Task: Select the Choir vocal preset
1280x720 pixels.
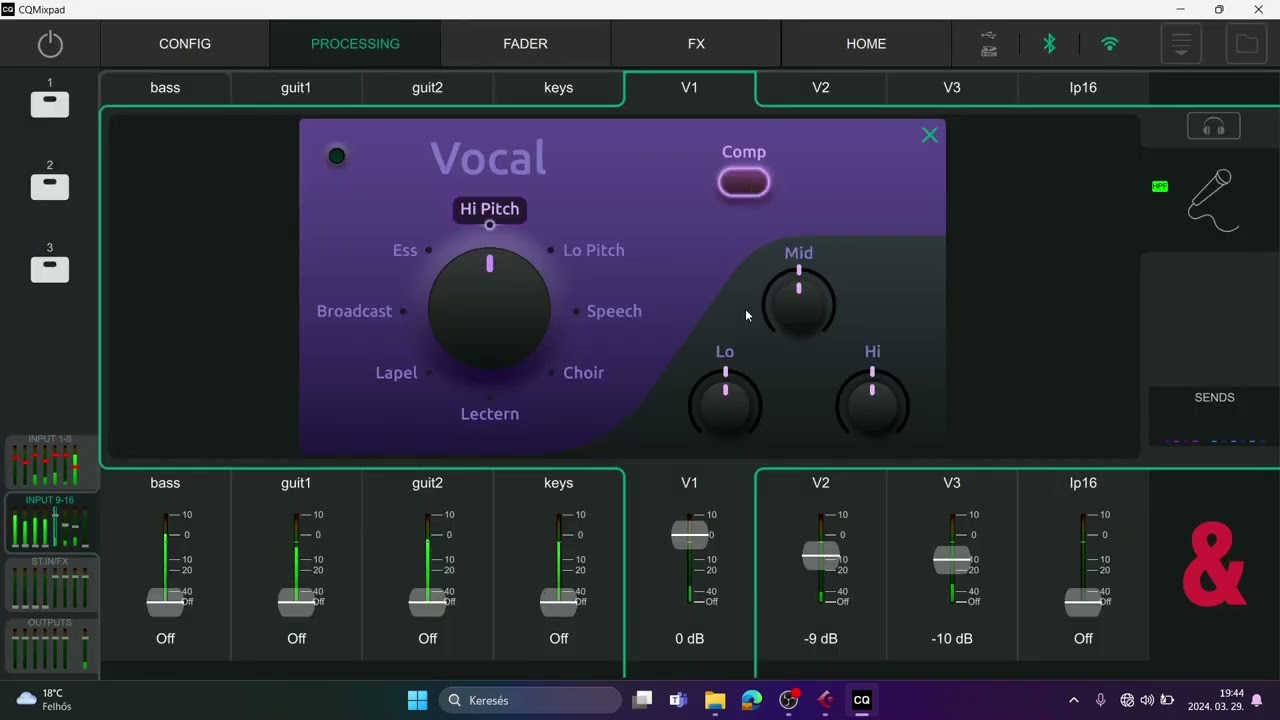Action: click(584, 373)
